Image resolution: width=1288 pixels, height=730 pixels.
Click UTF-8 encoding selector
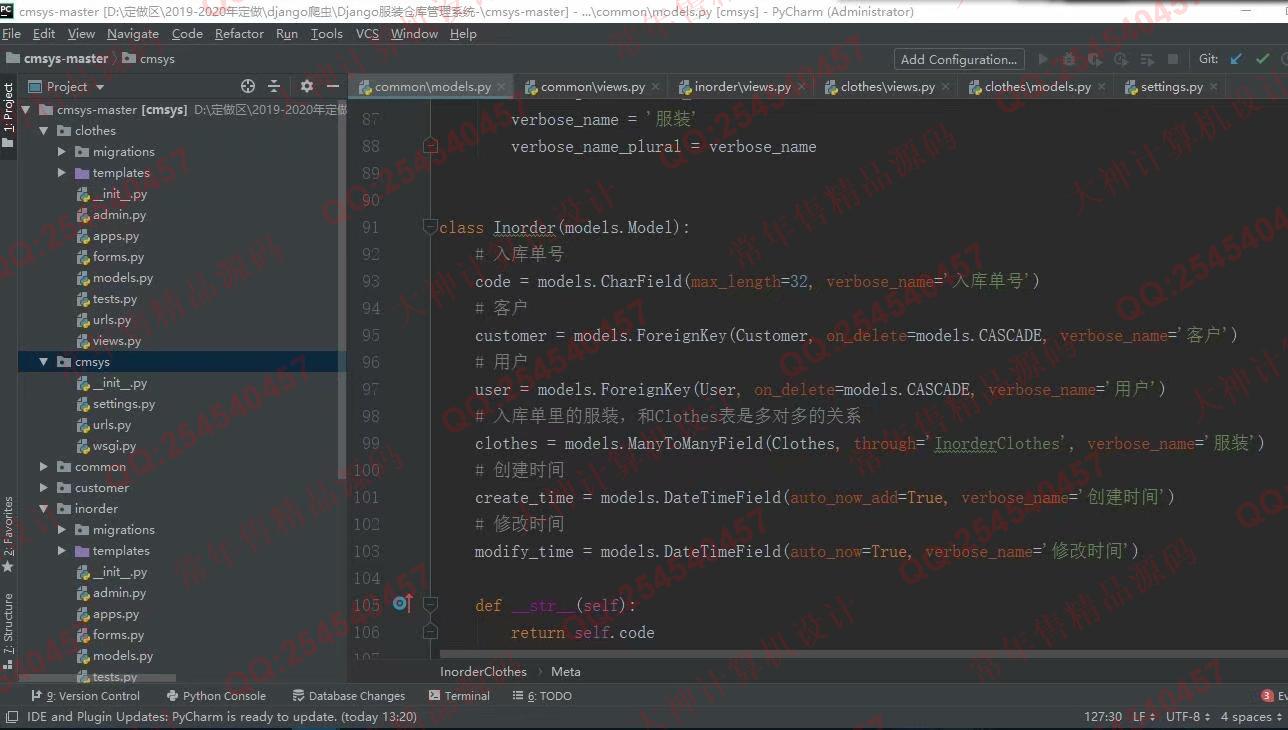(1188, 716)
